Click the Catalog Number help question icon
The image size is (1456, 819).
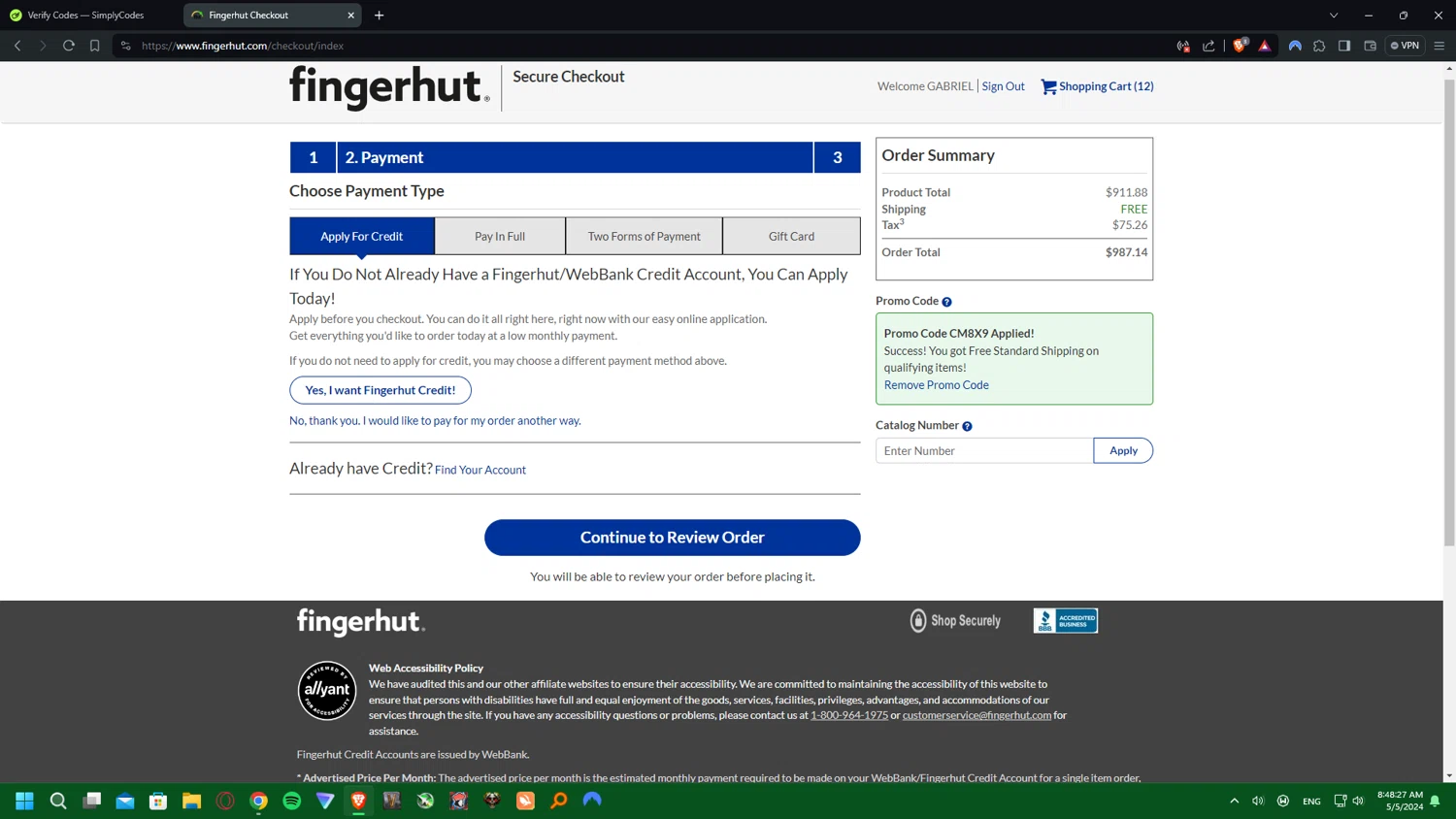(967, 426)
